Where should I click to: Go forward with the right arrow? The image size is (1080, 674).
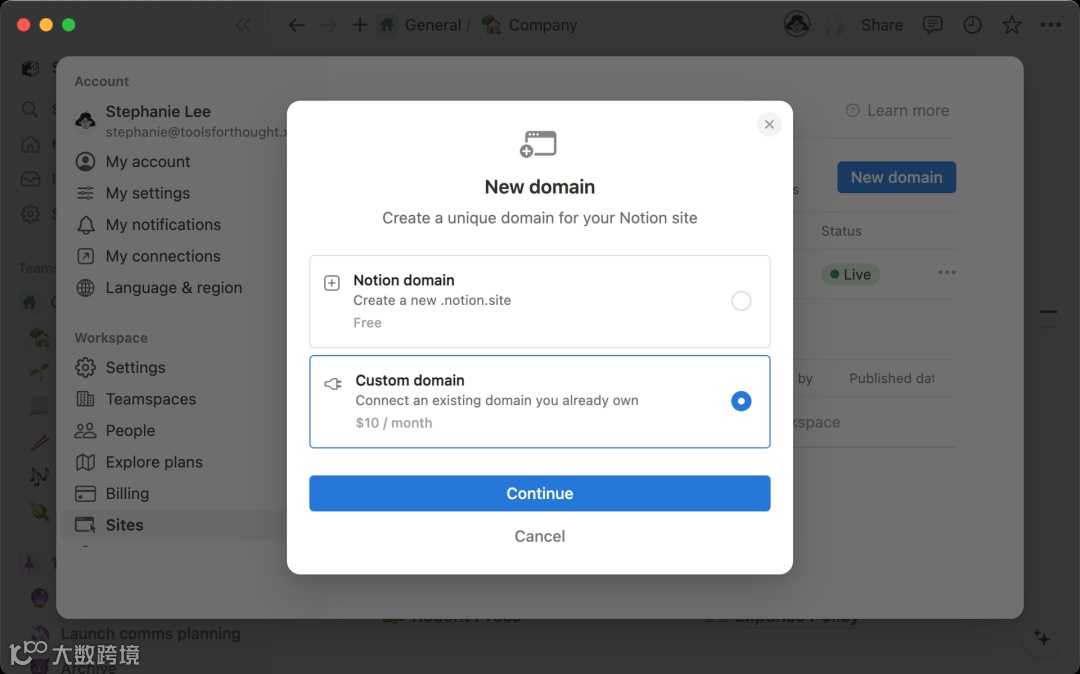click(329, 25)
